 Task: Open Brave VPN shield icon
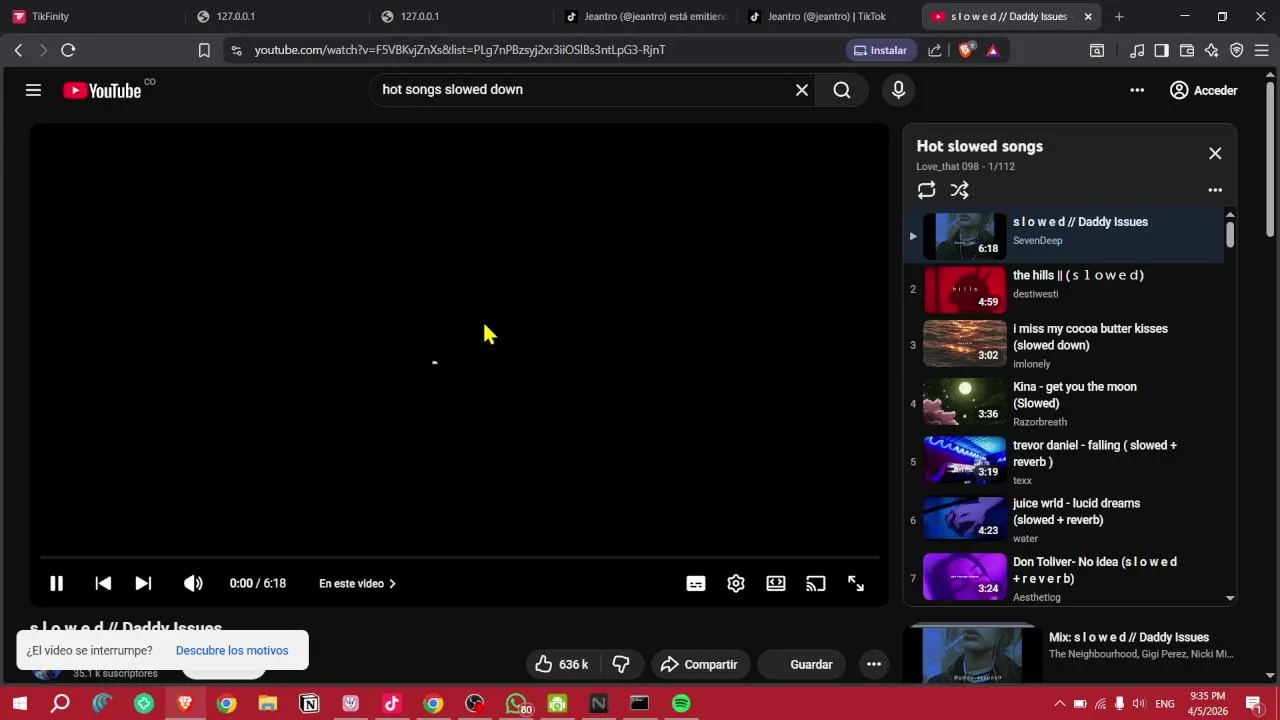pyautogui.click(x=1237, y=50)
